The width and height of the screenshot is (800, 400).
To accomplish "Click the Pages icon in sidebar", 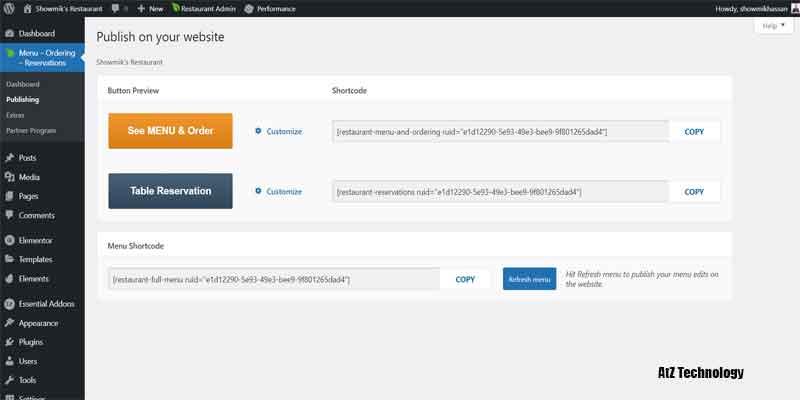I will [x=10, y=196].
